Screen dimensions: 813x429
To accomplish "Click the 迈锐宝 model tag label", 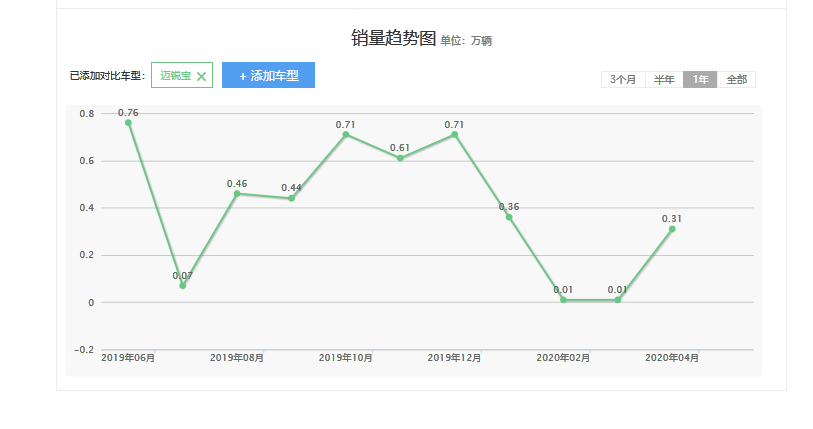I will click(x=175, y=76).
